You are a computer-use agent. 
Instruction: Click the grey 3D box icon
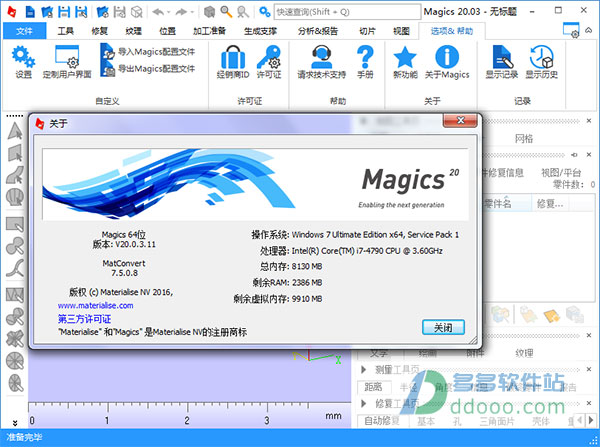tap(209, 12)
